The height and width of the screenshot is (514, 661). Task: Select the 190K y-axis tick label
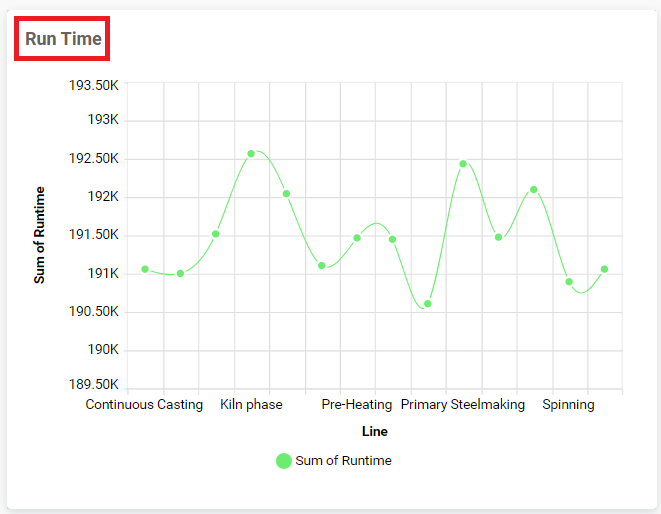pos(103,350)
